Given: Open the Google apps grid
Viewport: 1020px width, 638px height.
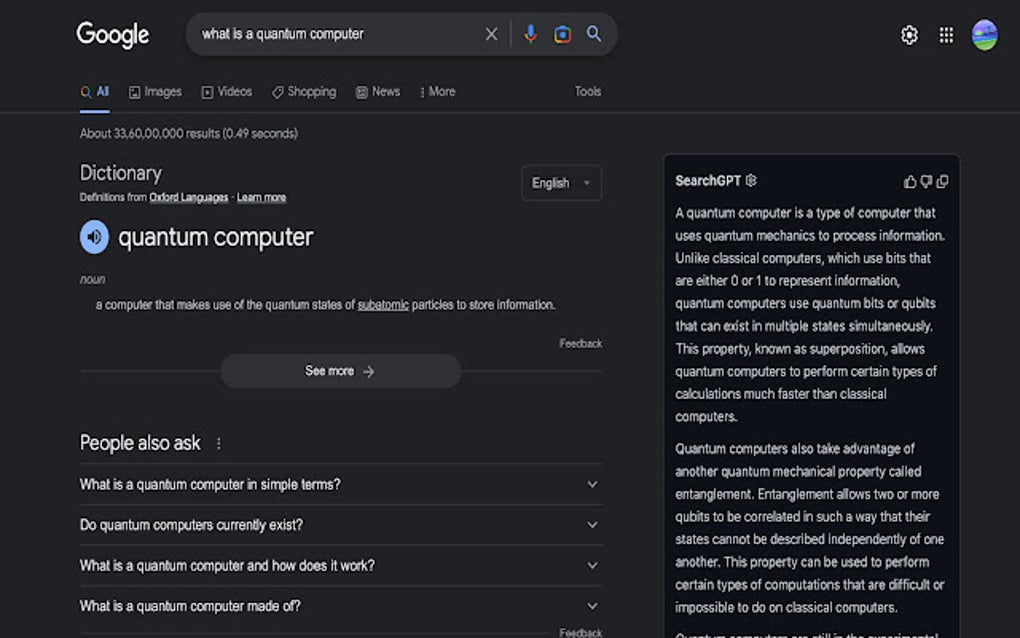Looking at the screenshot, I should 945,34.
